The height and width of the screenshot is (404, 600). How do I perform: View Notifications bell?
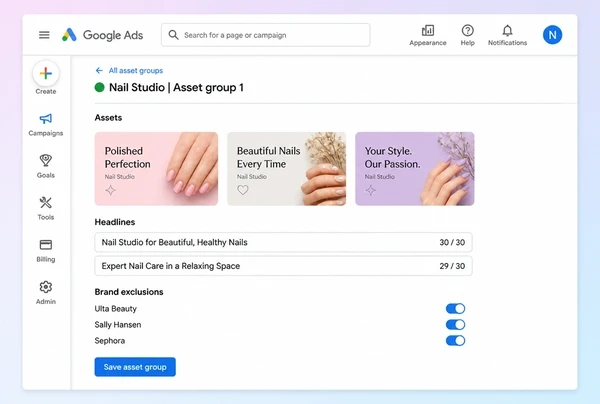[507, 35]
